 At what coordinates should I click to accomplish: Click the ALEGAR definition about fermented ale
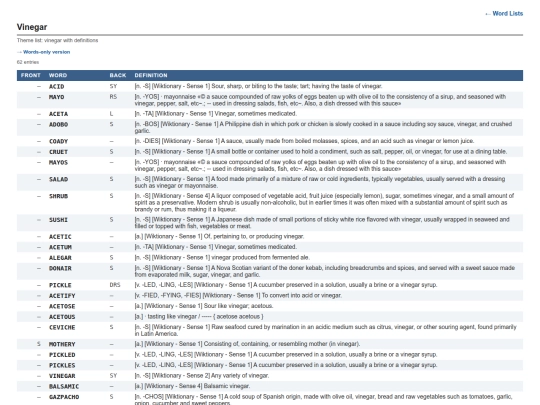pos(222,258)
